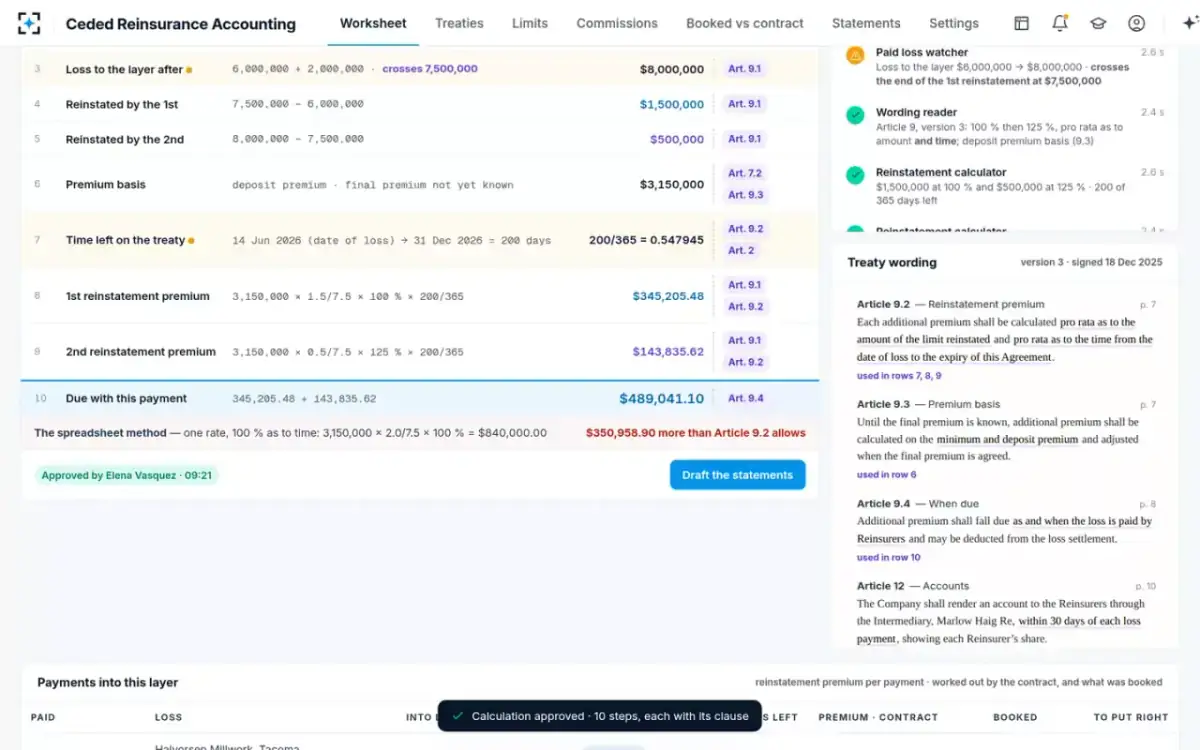The image size is (1200, 750).
Task: Open the user account icon
Action: click(x=1136, y=23)
